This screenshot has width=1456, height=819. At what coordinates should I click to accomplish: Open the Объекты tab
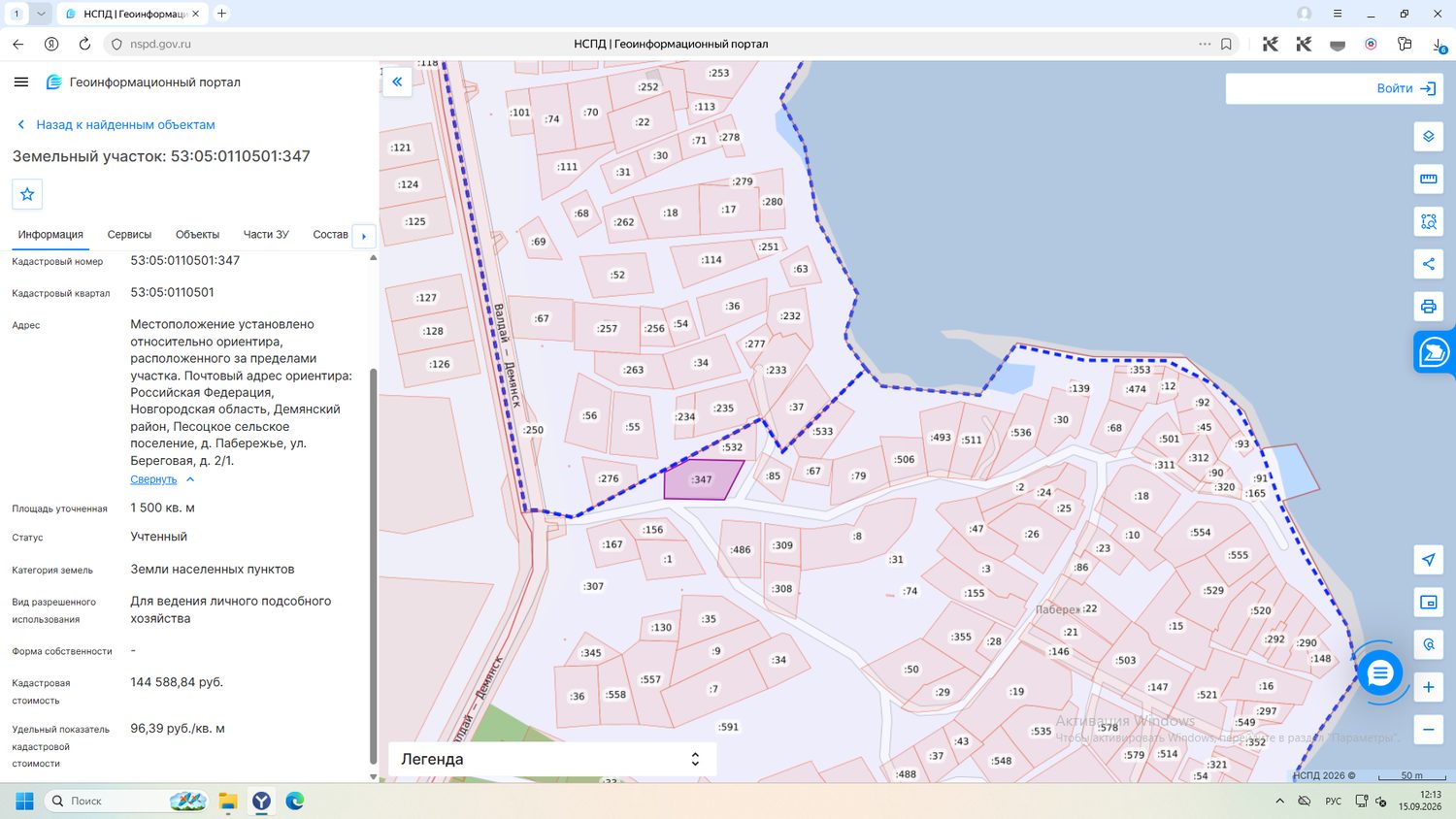(197, 235)
